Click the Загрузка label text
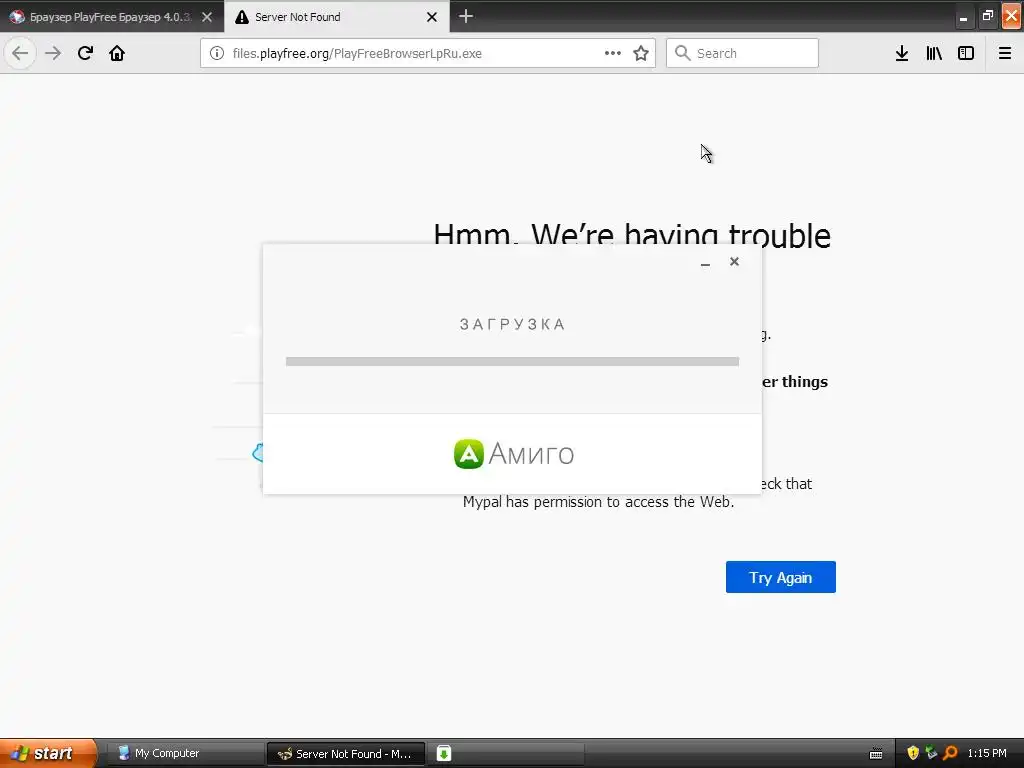Image resolution: width=1024 pixels, height=768 pixels. pyautogui.click(x=512, y=324)
